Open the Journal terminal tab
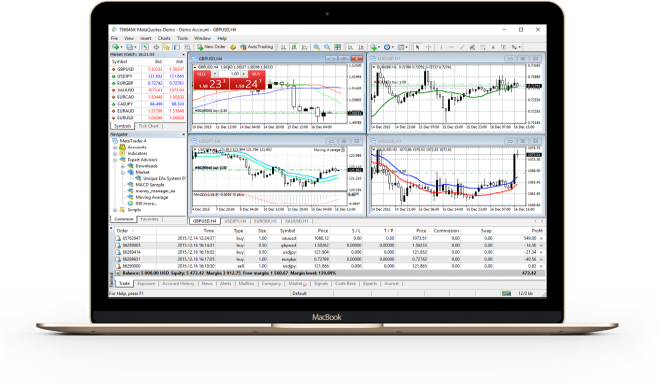660x384 pixels. point(391,284)
